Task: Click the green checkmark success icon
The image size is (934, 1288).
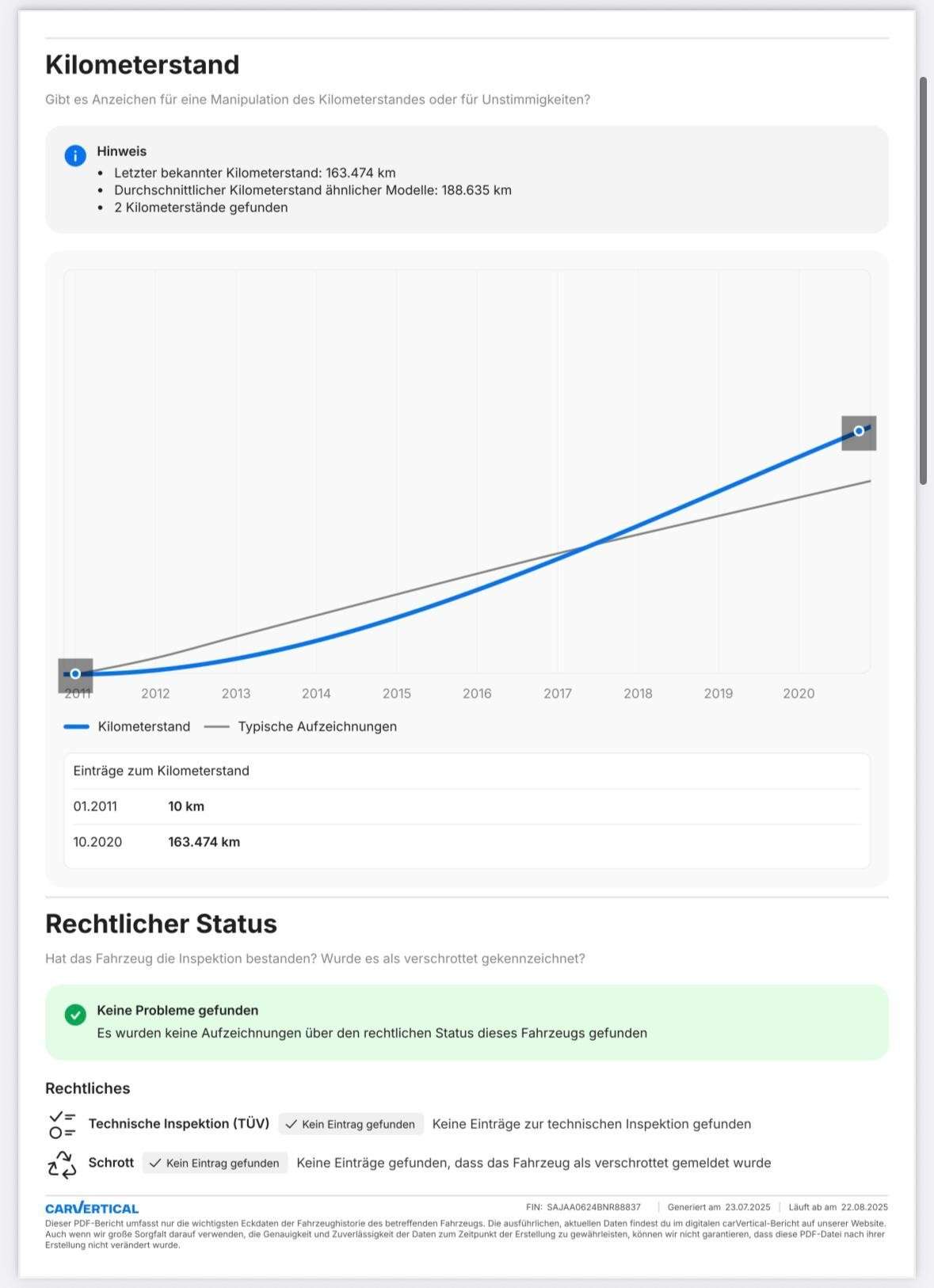Action: pos(75,1015)
